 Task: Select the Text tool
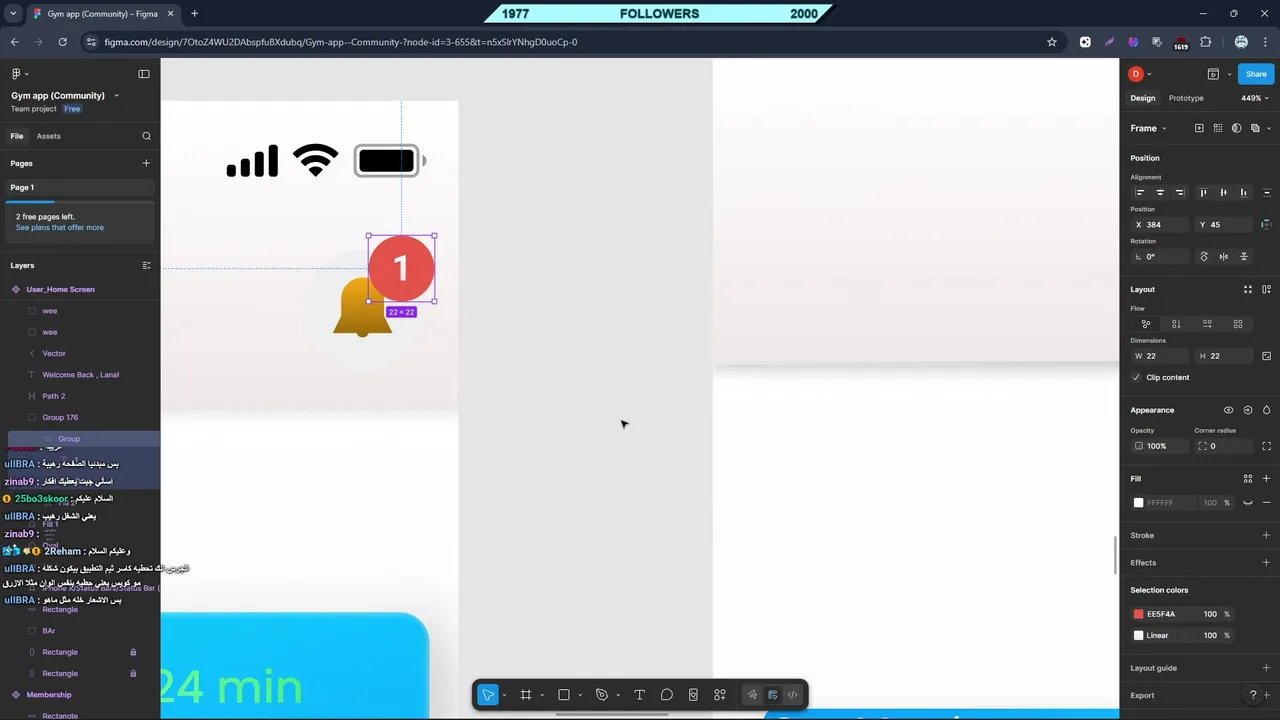point(640,695)
